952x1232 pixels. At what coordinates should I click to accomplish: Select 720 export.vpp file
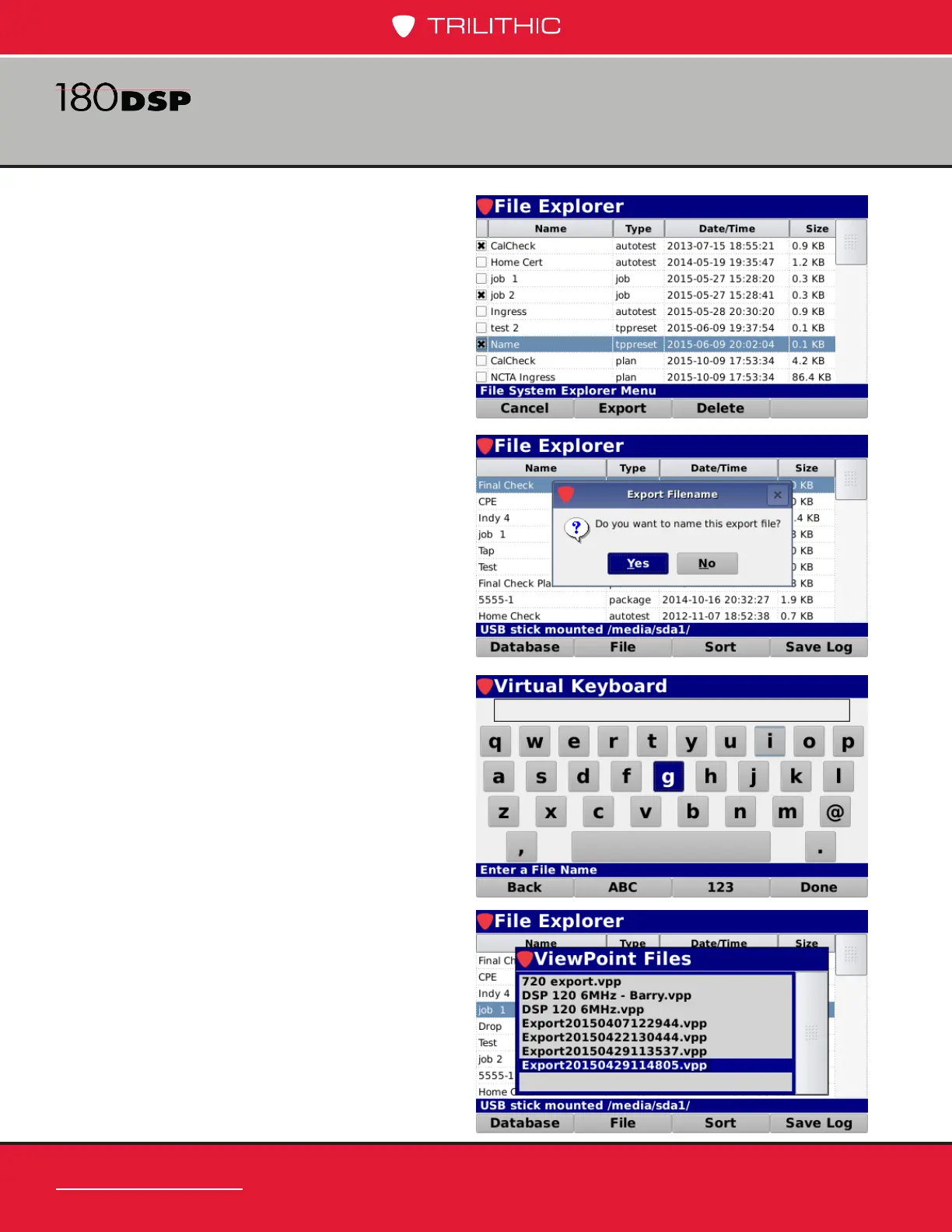pos(656,982)
